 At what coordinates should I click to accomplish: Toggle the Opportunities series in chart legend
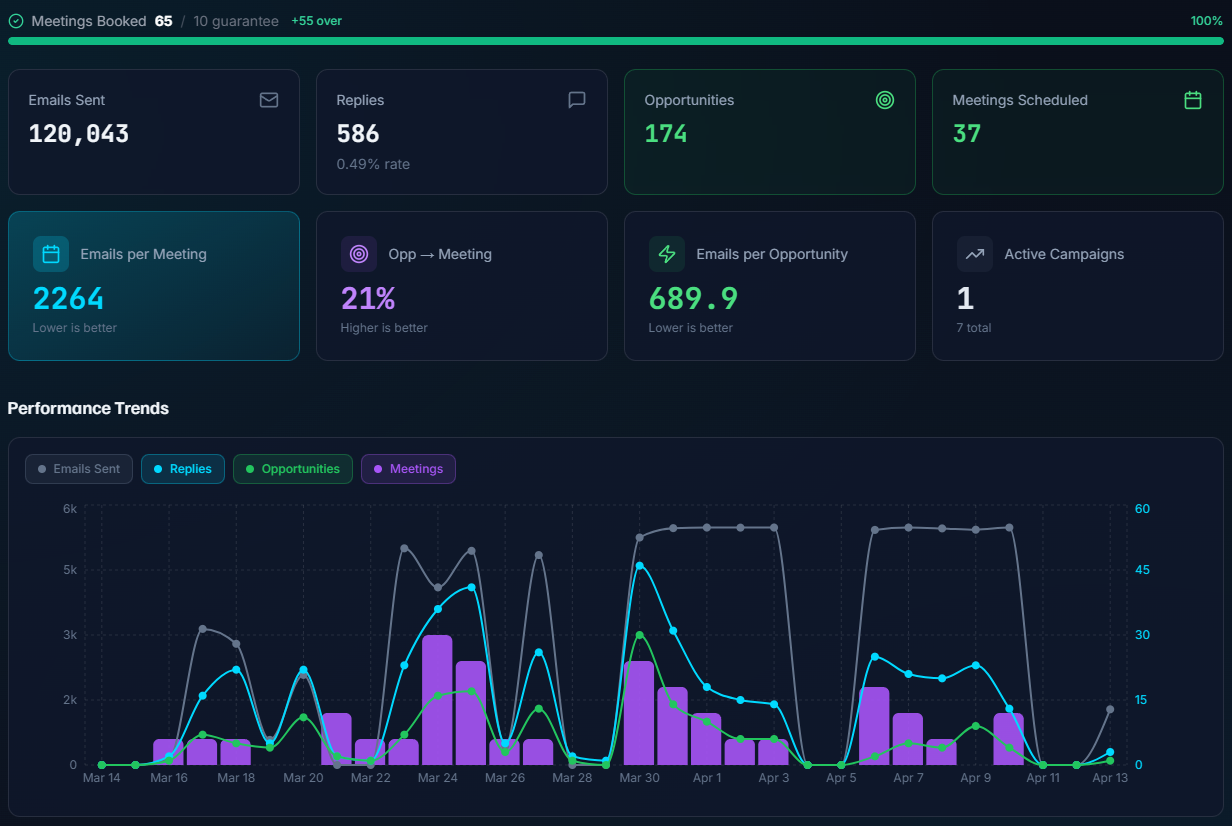tap(293, 469)
